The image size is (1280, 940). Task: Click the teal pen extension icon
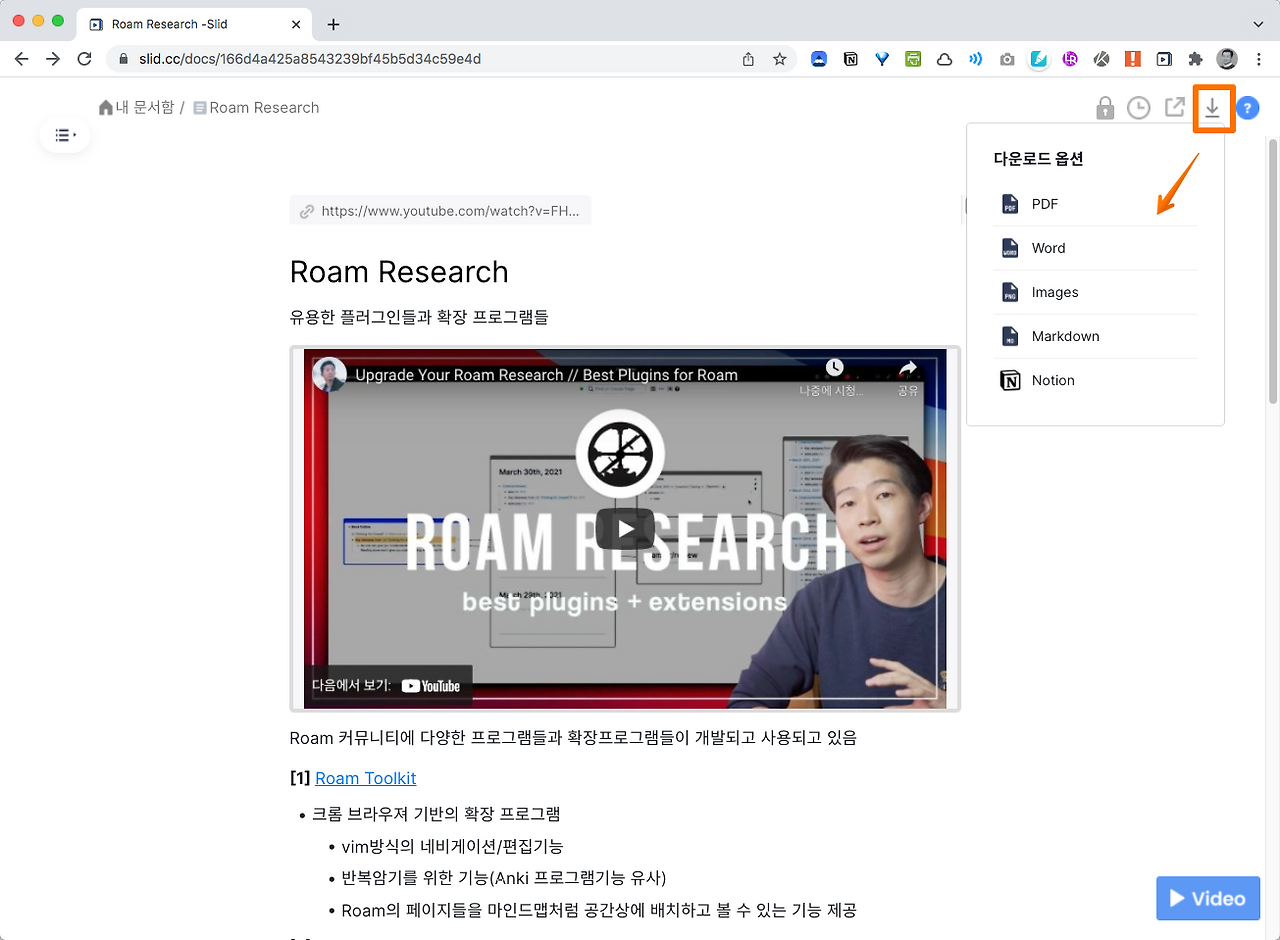click(1038, 59)
